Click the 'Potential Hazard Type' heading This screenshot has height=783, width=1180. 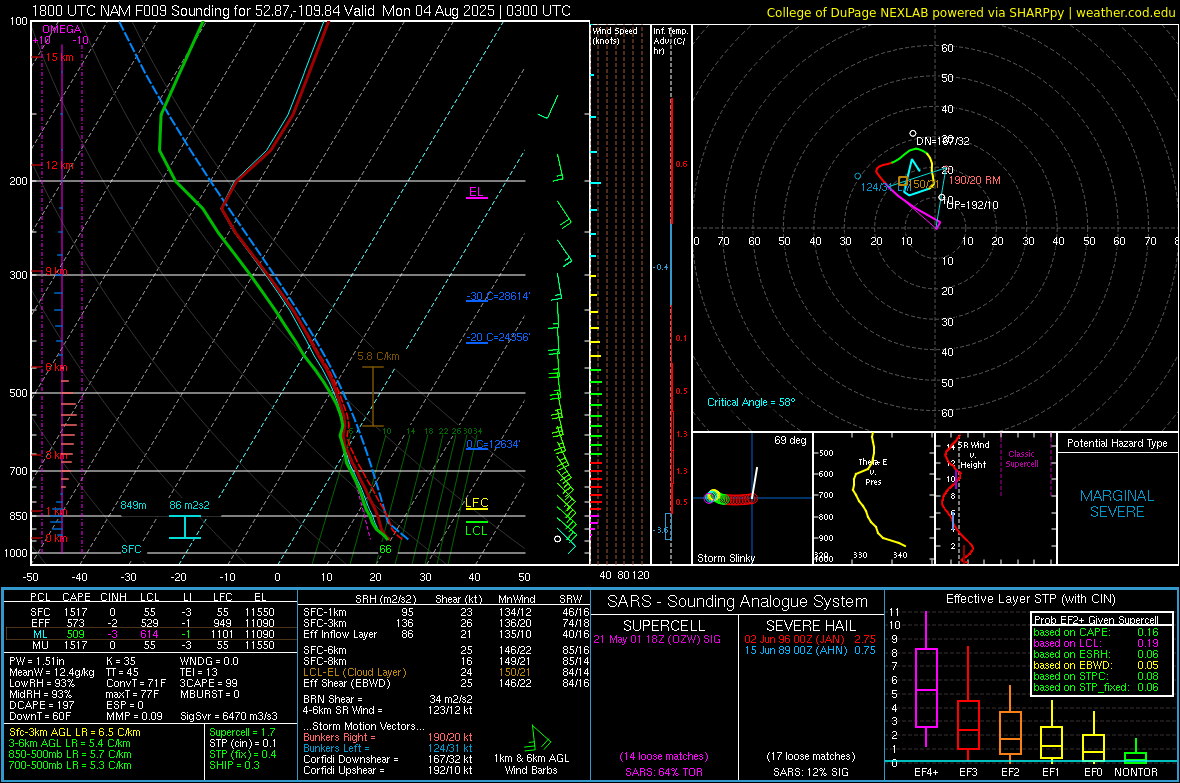1117,443
